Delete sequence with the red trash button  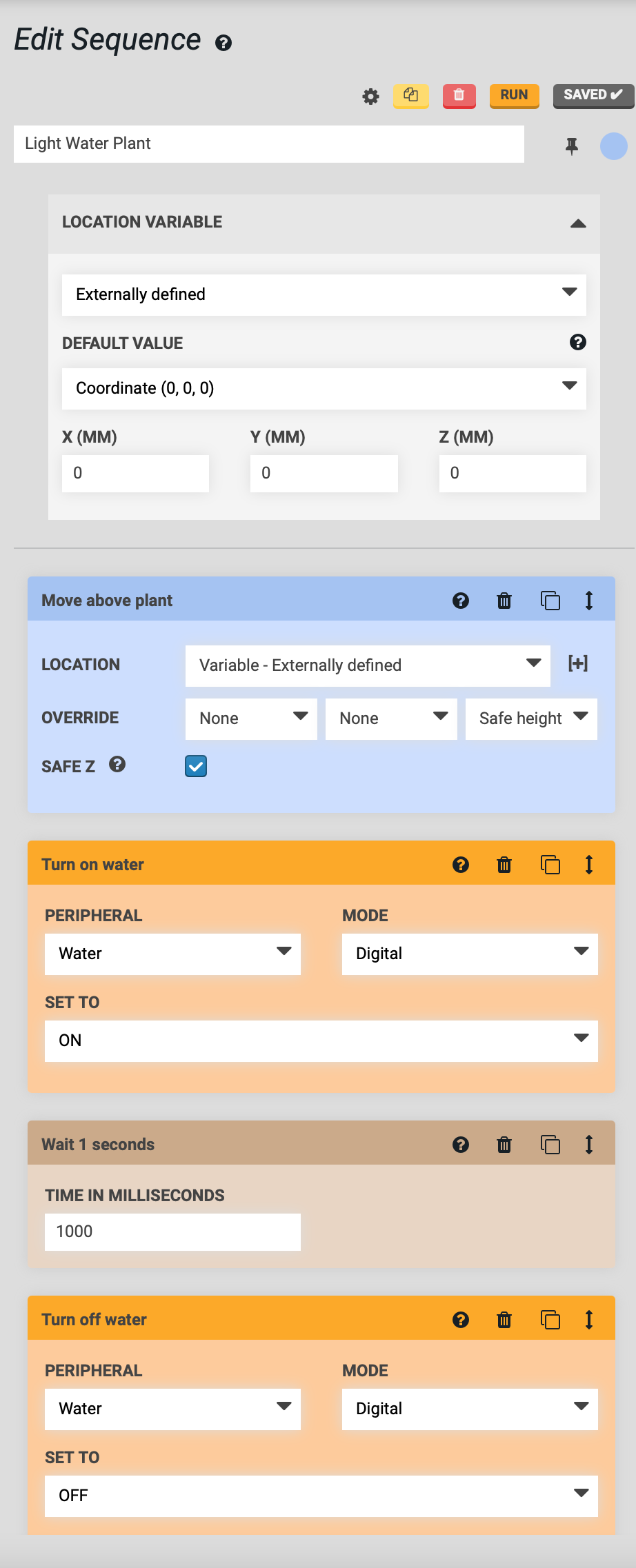click(459, 96)
